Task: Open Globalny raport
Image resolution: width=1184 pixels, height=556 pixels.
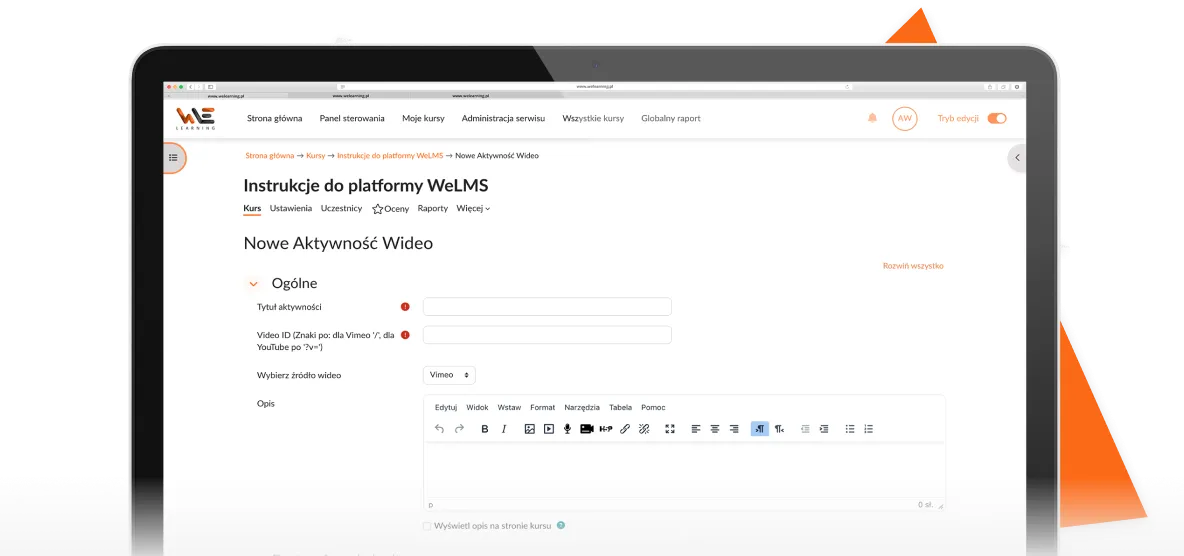Action: 671,119
